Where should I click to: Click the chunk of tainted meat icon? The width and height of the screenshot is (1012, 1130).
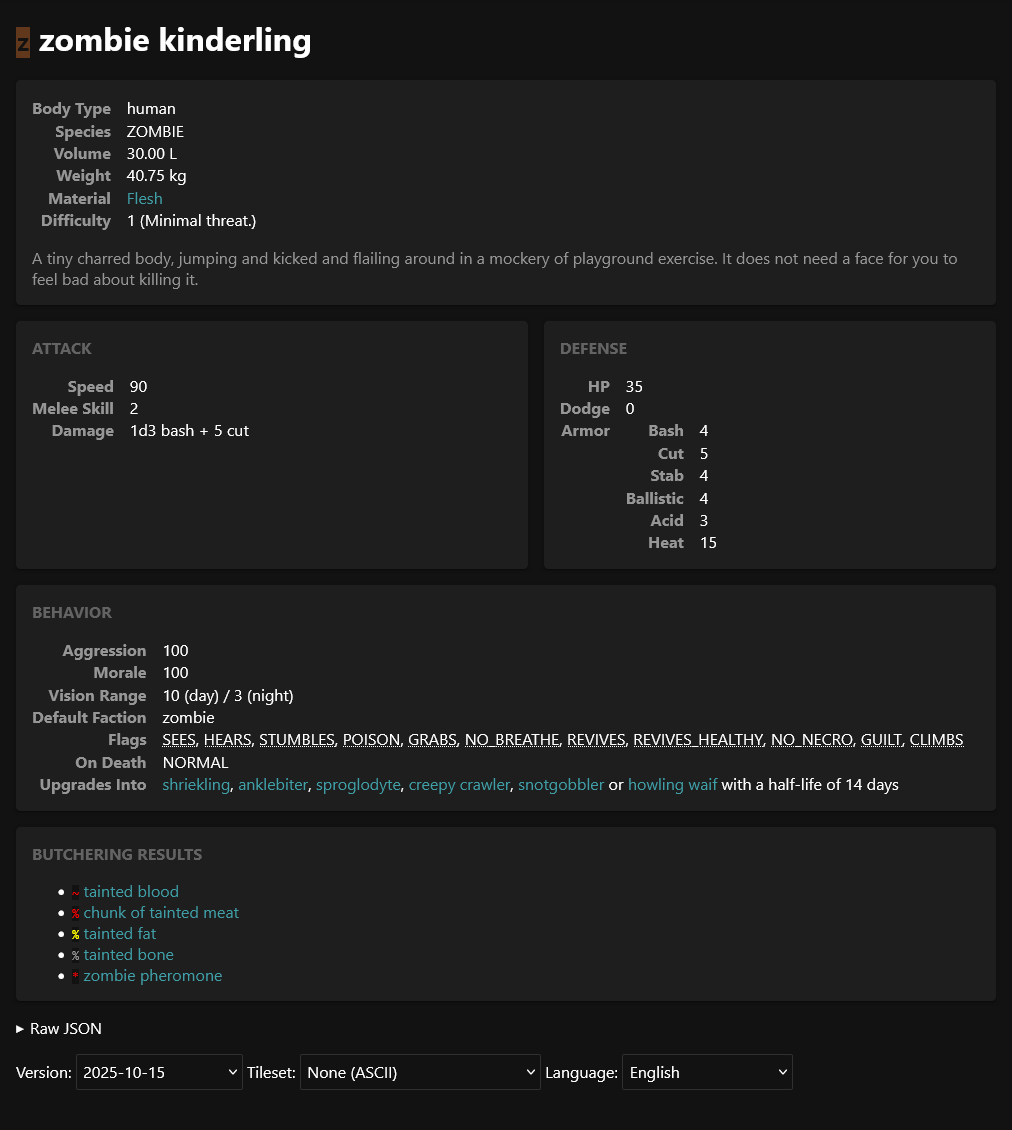pos(76,914)
